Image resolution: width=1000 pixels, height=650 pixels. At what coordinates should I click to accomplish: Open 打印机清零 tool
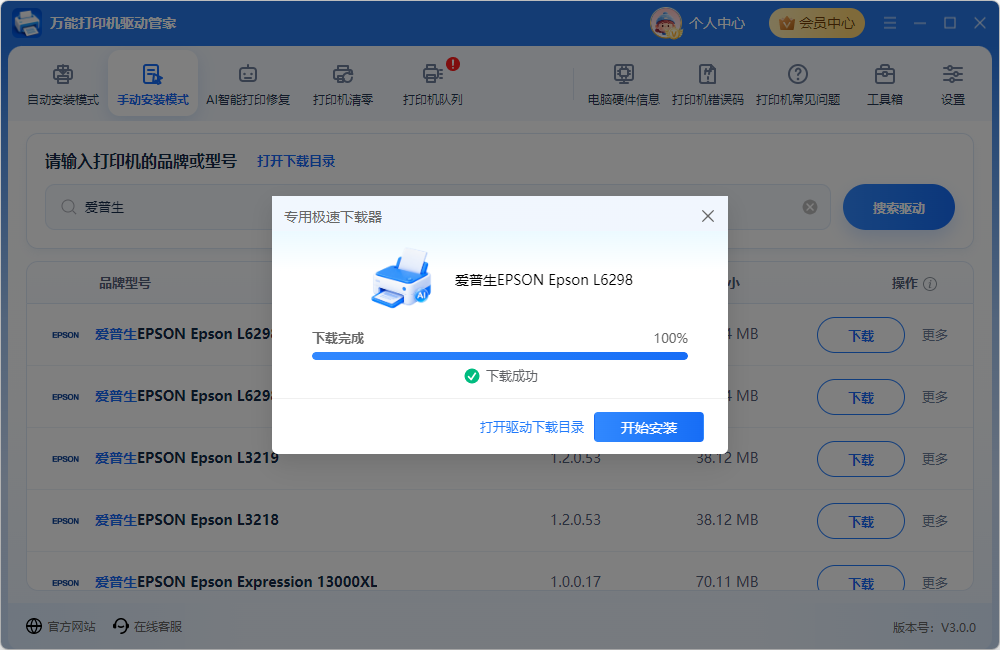342,84
